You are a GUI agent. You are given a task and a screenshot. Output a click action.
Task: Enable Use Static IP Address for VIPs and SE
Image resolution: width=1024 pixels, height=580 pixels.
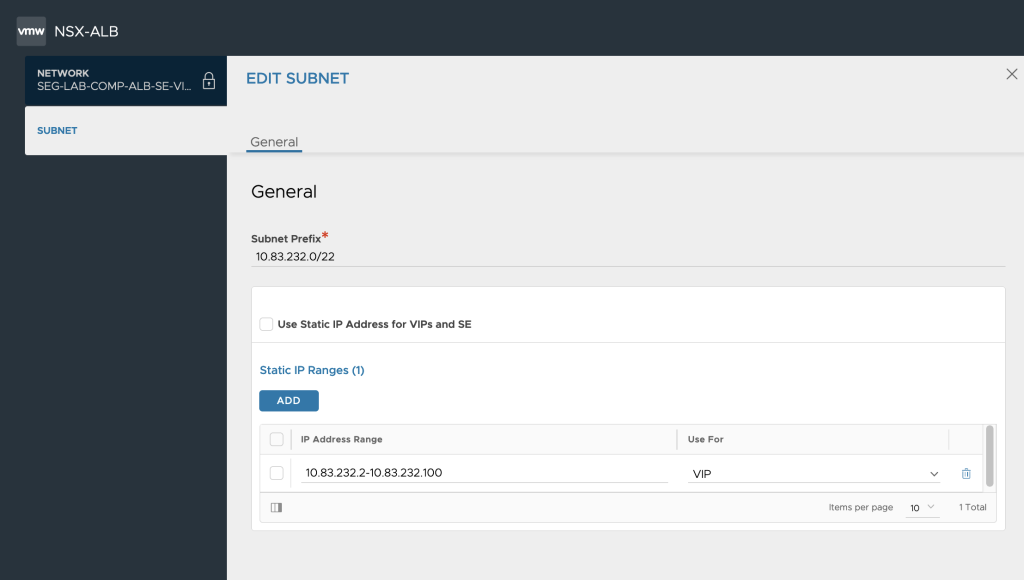266,324
